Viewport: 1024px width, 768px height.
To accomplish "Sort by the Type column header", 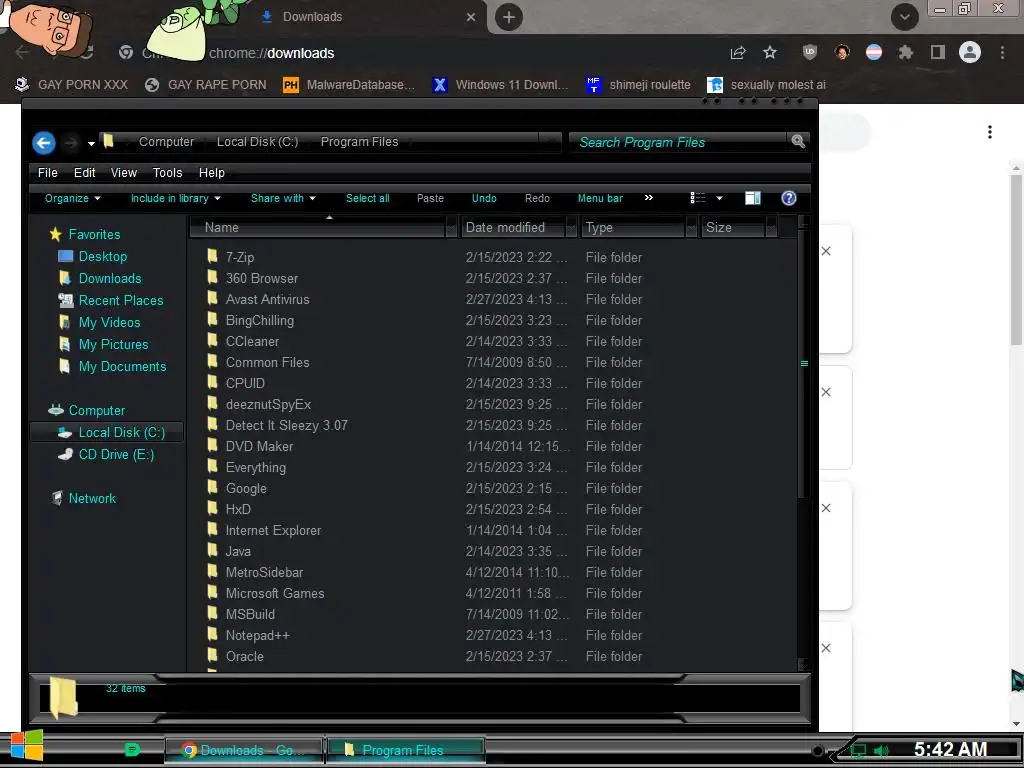I will point(633,227).
